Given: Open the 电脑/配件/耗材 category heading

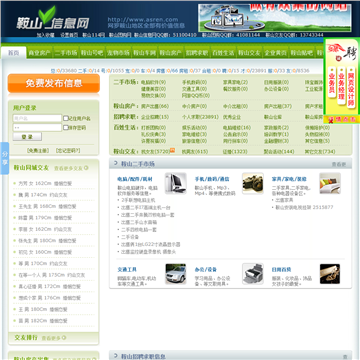Looking at the screenshot, I should (x=135, y=179).
